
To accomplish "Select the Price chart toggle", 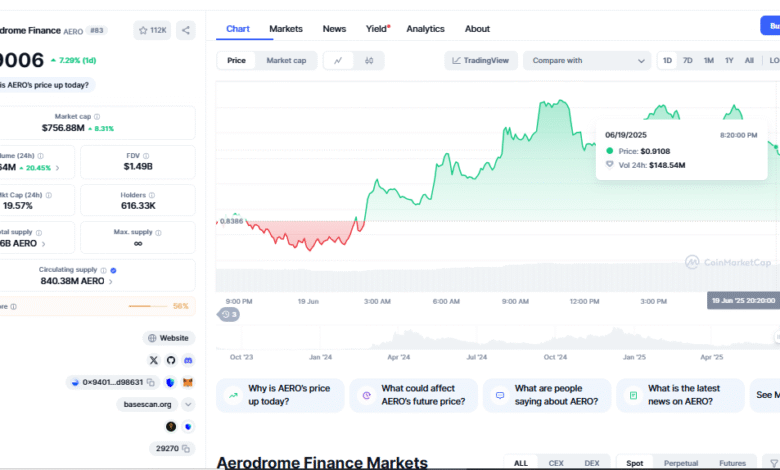I will [236, 61].
